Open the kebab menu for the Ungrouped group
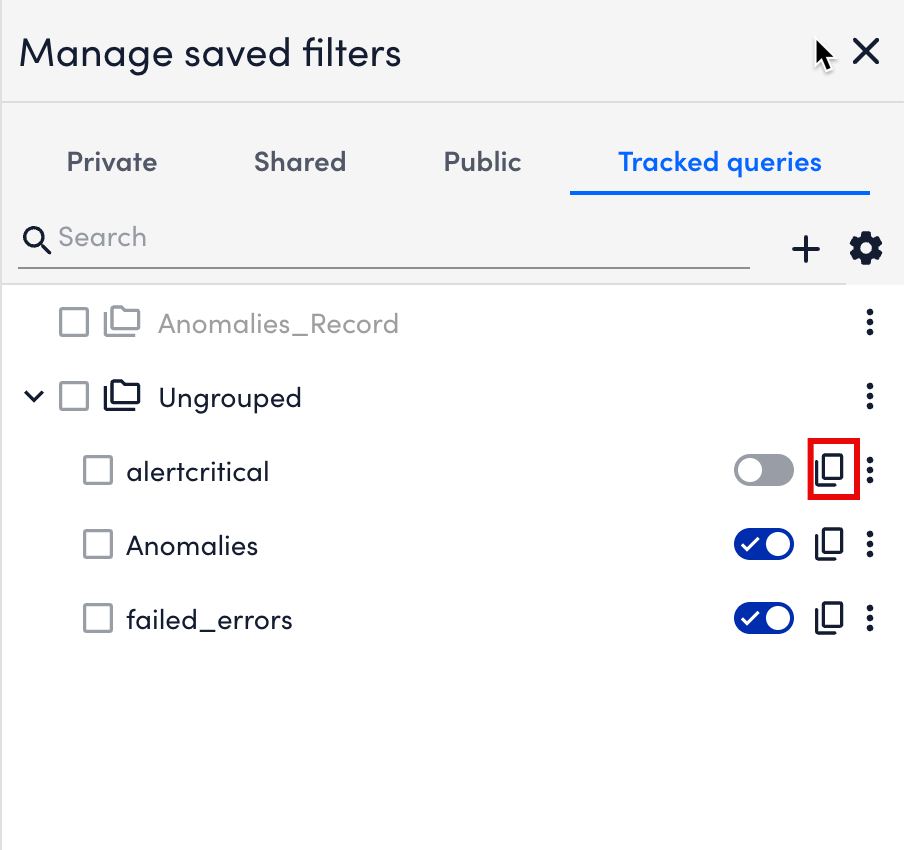This screenshot has height=850, width=904. (869, 396)
